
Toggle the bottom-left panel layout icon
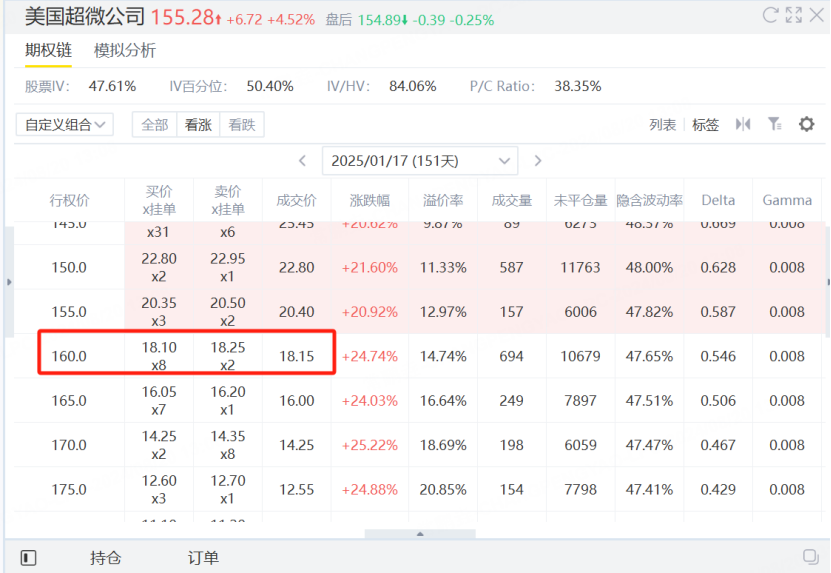coord(28,558)
